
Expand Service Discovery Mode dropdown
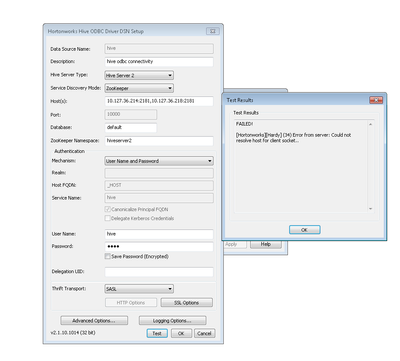(x=139, y=88)
